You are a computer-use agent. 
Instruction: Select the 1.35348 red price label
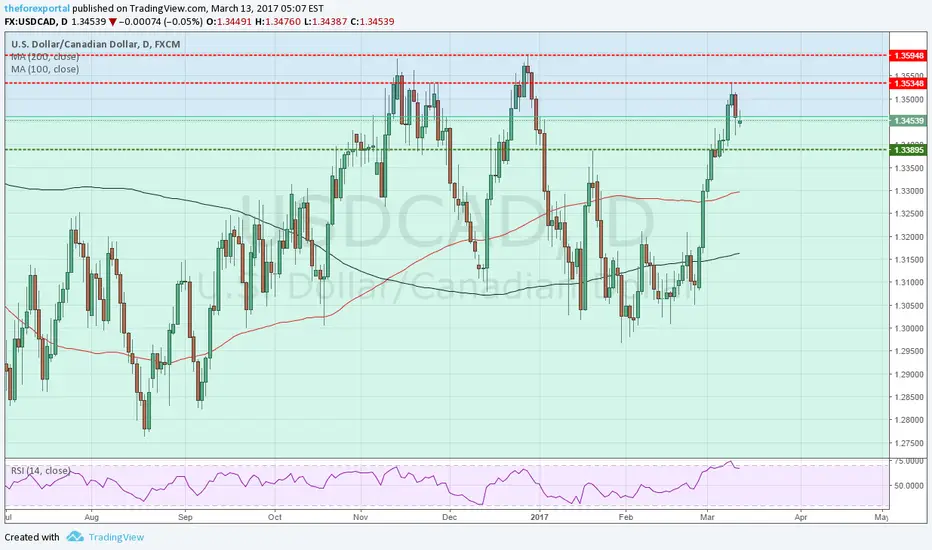pyautogui.click(x=908, y=83)
